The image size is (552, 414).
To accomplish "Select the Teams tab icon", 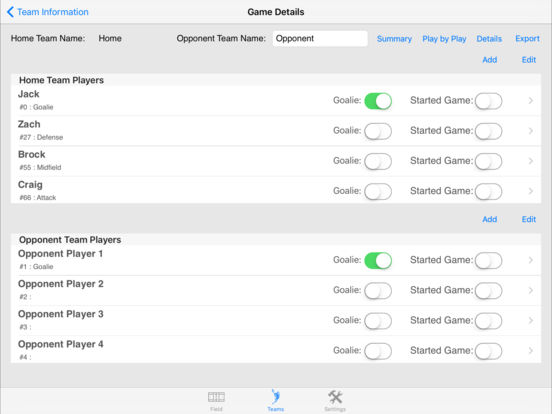I will [275, 397].
